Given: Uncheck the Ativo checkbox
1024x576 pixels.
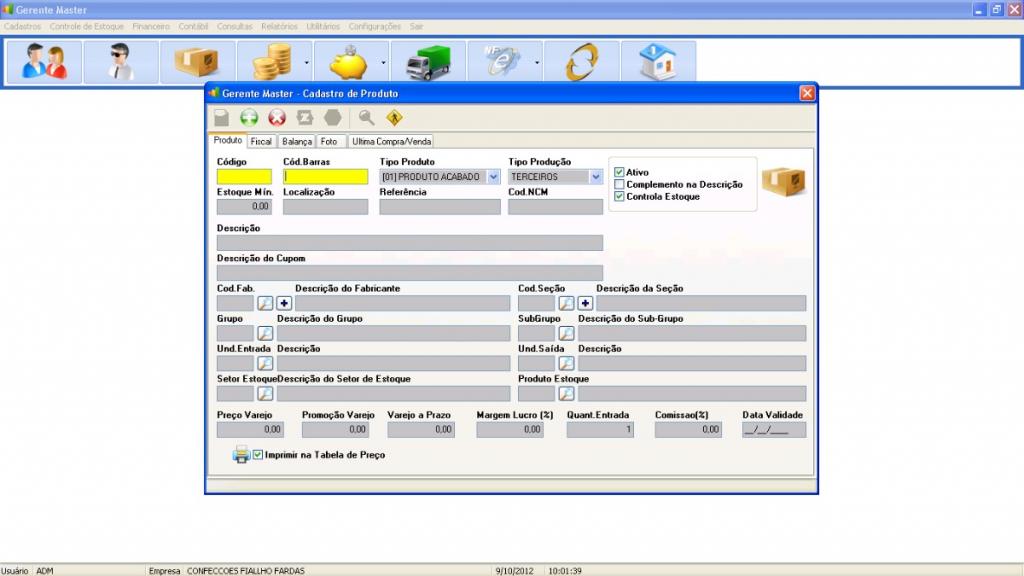Looking at the screenshot, I should (619, 172).
